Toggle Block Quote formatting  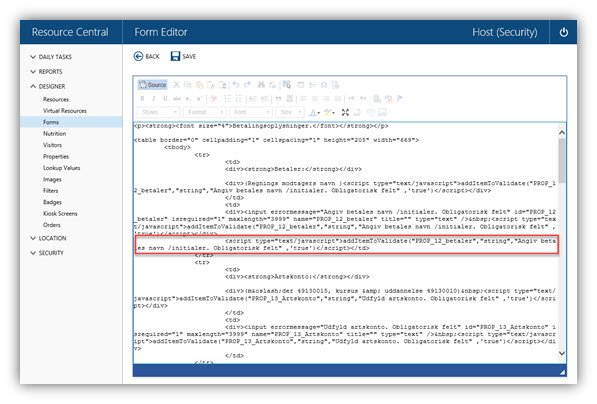pos(278,99)
